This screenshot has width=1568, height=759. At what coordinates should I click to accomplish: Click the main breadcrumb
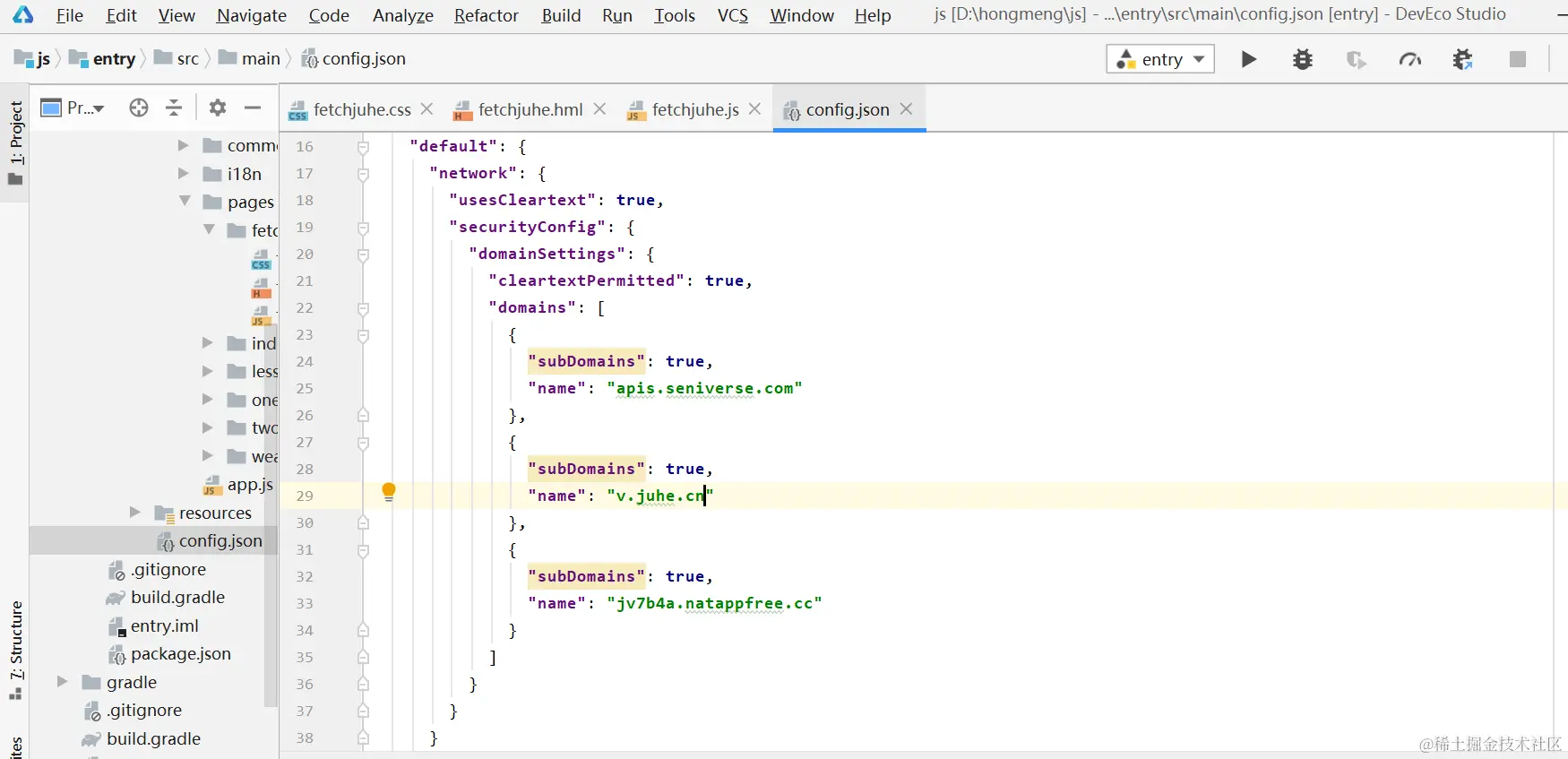(x=250, y=58)
